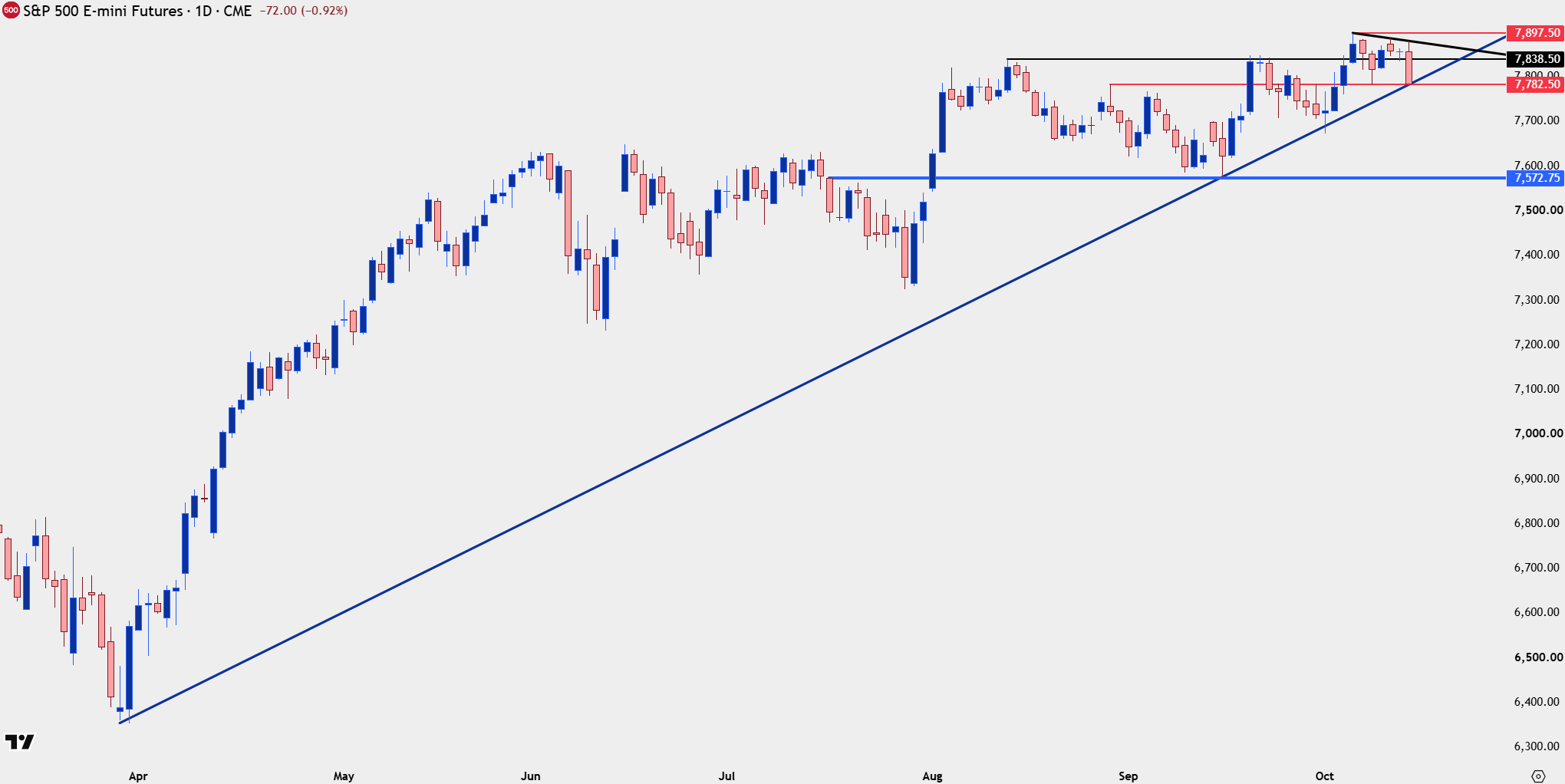Click the TradingView logo
The height and width of the screenshot is (784, 1565).
point(20,742)
